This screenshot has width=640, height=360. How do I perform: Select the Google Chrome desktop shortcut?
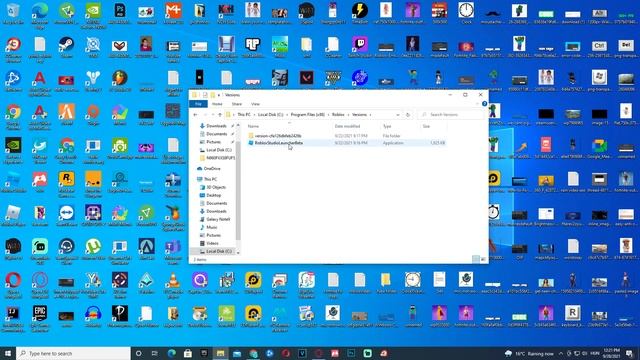(13, 116)
